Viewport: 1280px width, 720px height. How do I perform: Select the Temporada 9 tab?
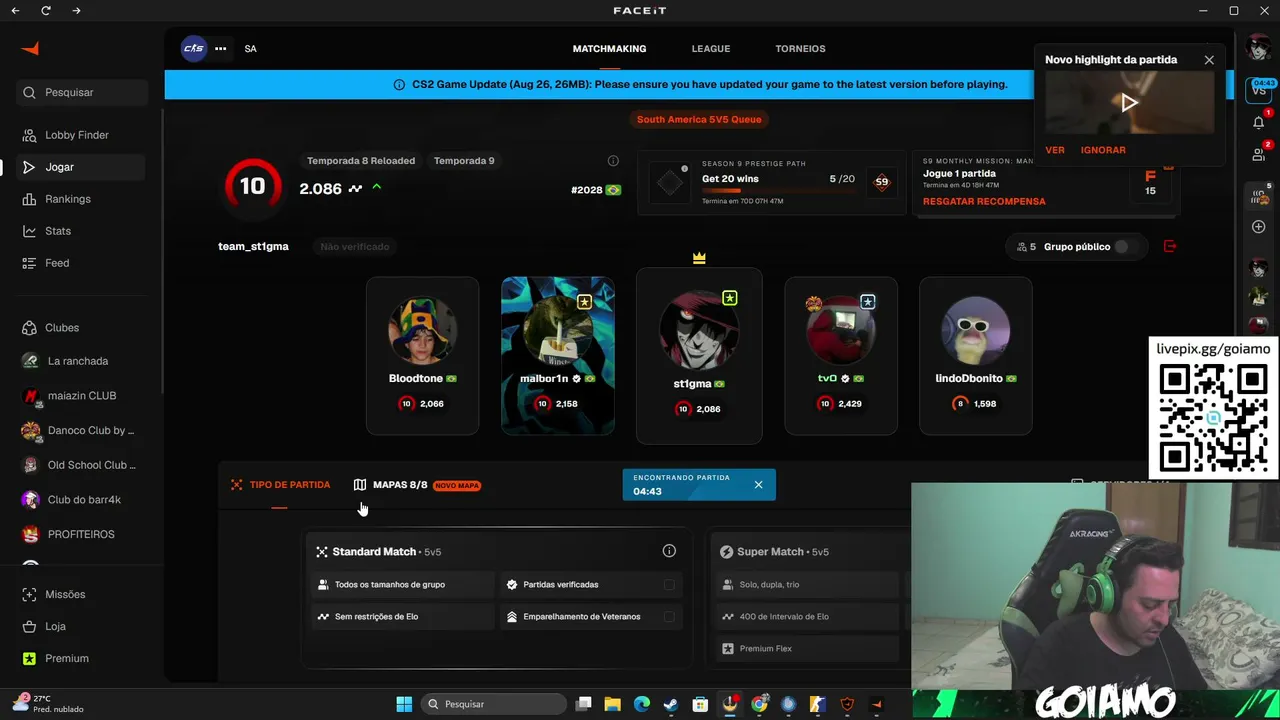click(464, 161)
